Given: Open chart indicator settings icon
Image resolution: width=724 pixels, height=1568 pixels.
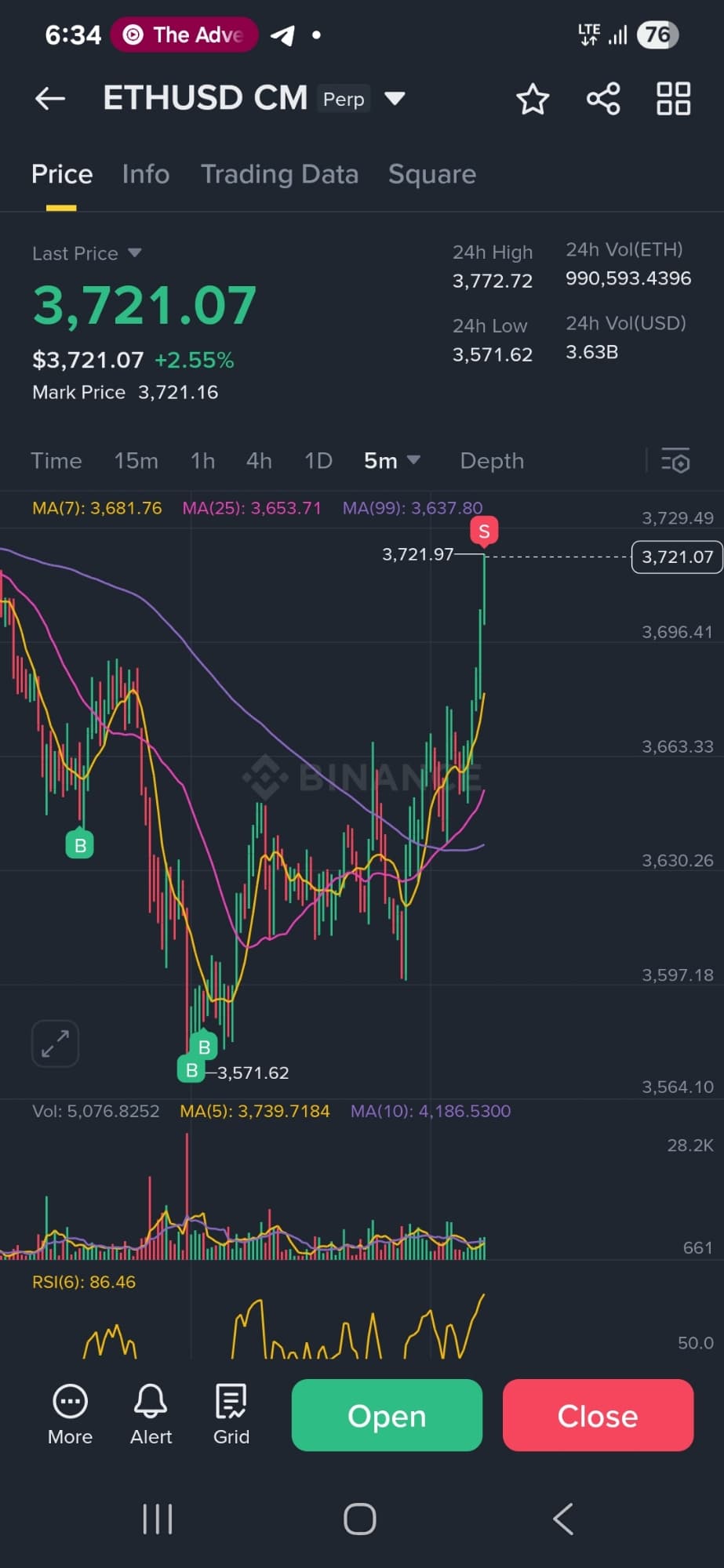Looking at the screenshot, I should [x=675, y=460].
